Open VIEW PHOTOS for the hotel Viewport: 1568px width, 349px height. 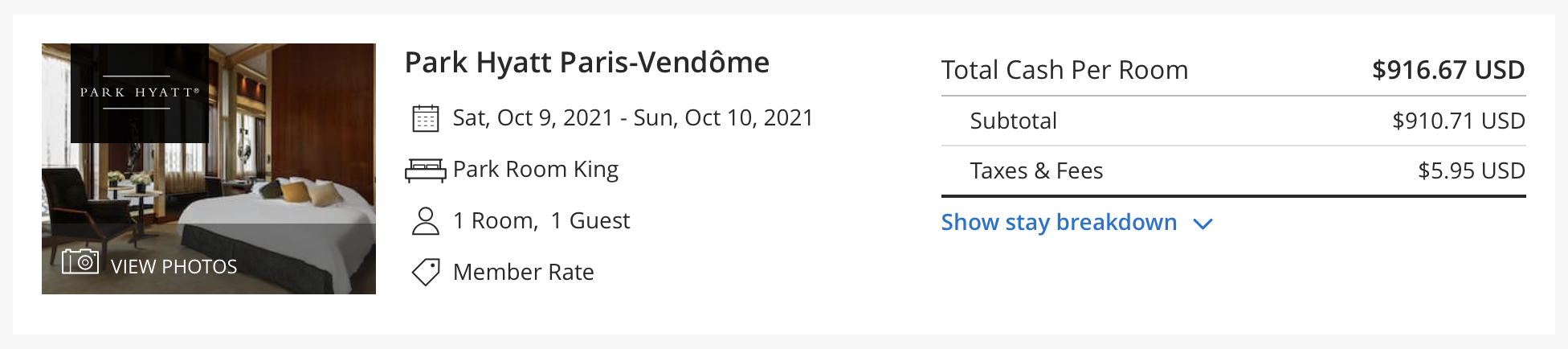pos(174,266)
